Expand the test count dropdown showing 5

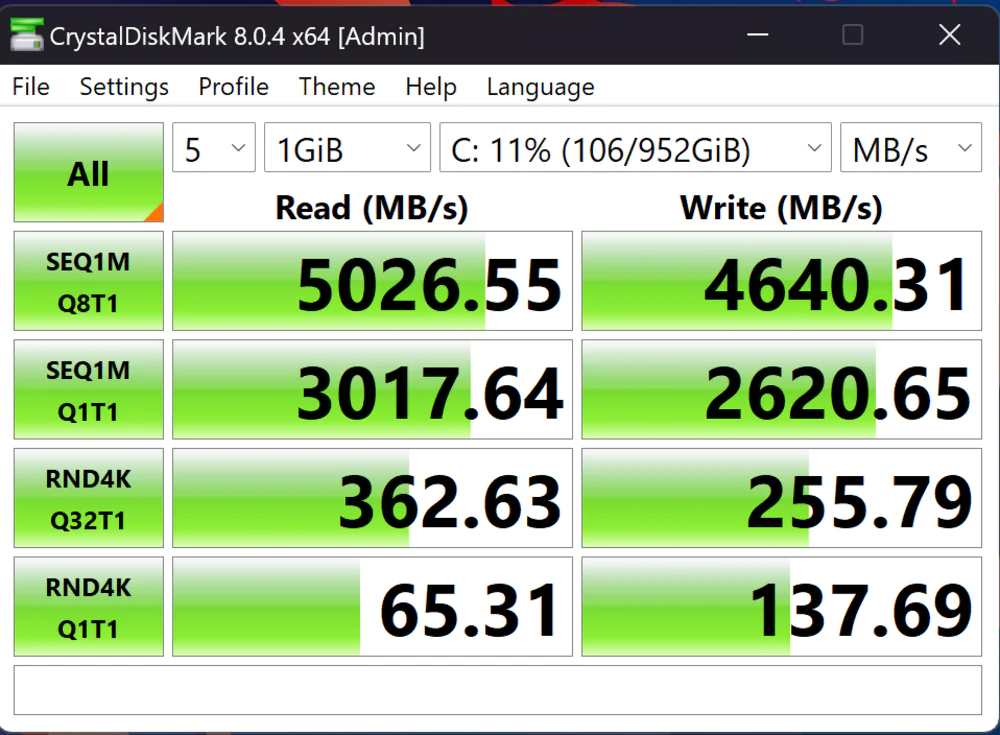[214, 147]
